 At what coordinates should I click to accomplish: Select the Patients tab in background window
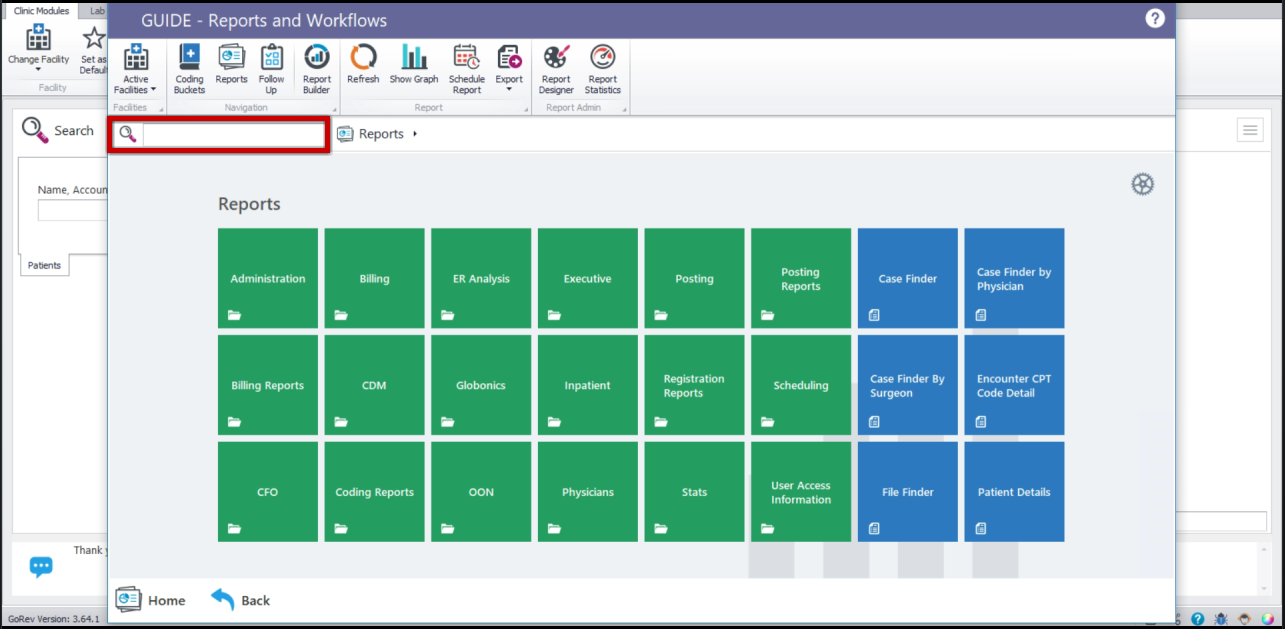tap(44, 265)
